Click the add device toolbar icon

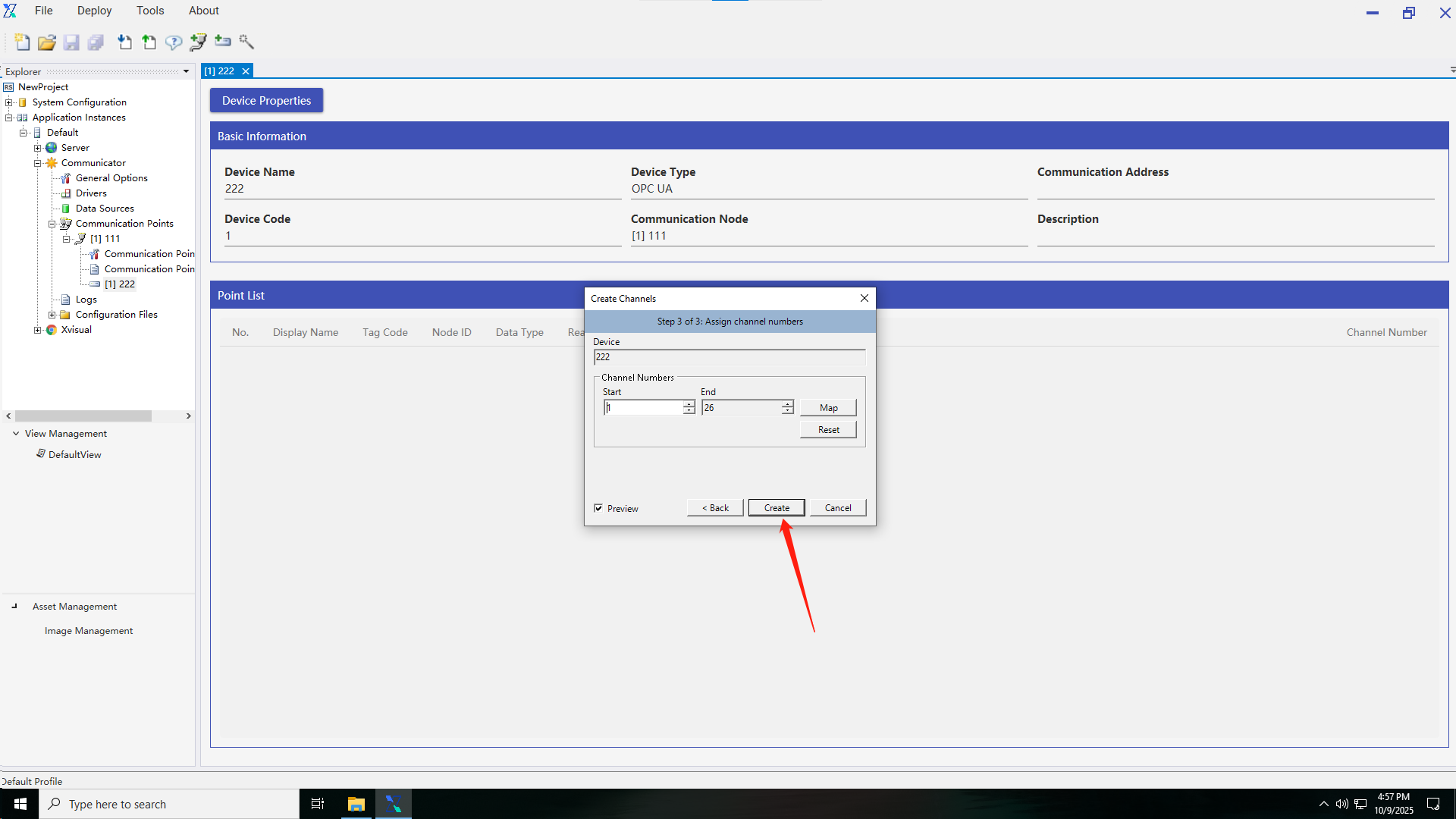[223, 41]
